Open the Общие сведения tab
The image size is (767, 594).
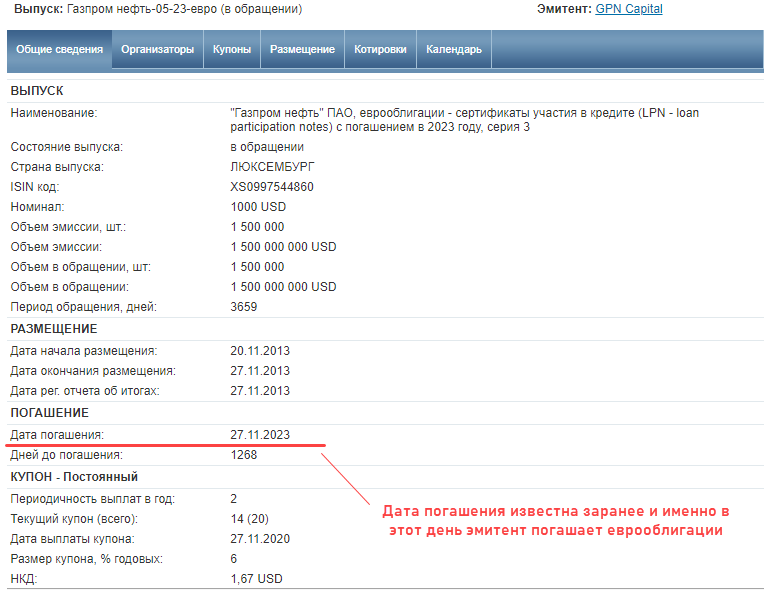coord(59,49)
